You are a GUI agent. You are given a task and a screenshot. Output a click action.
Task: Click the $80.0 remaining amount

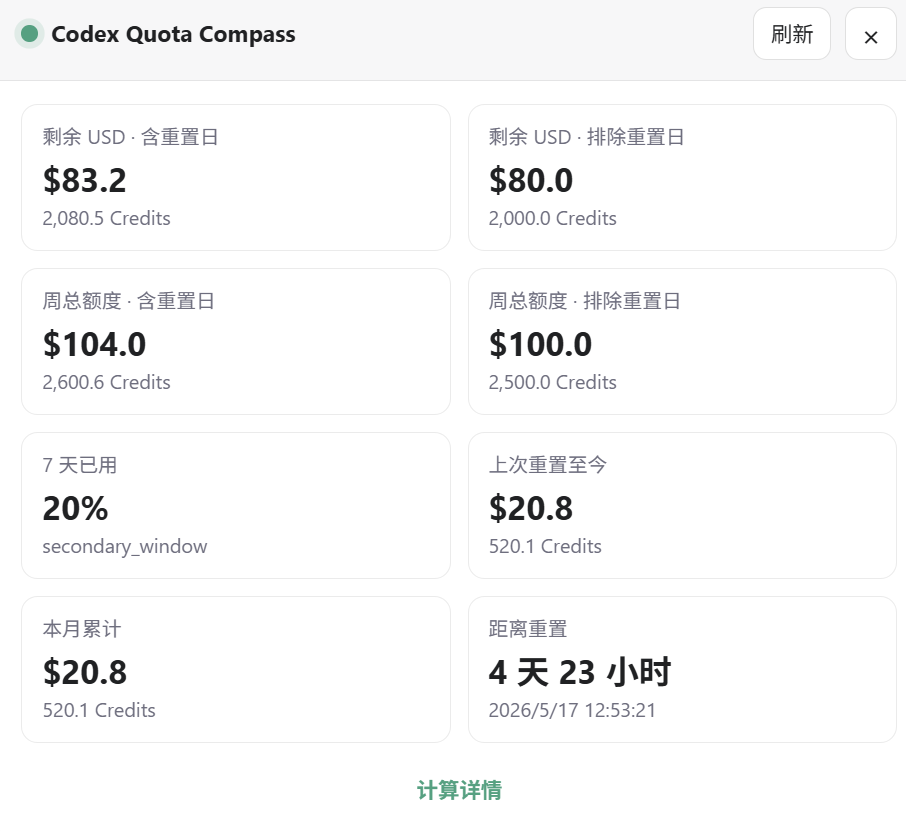531,180
